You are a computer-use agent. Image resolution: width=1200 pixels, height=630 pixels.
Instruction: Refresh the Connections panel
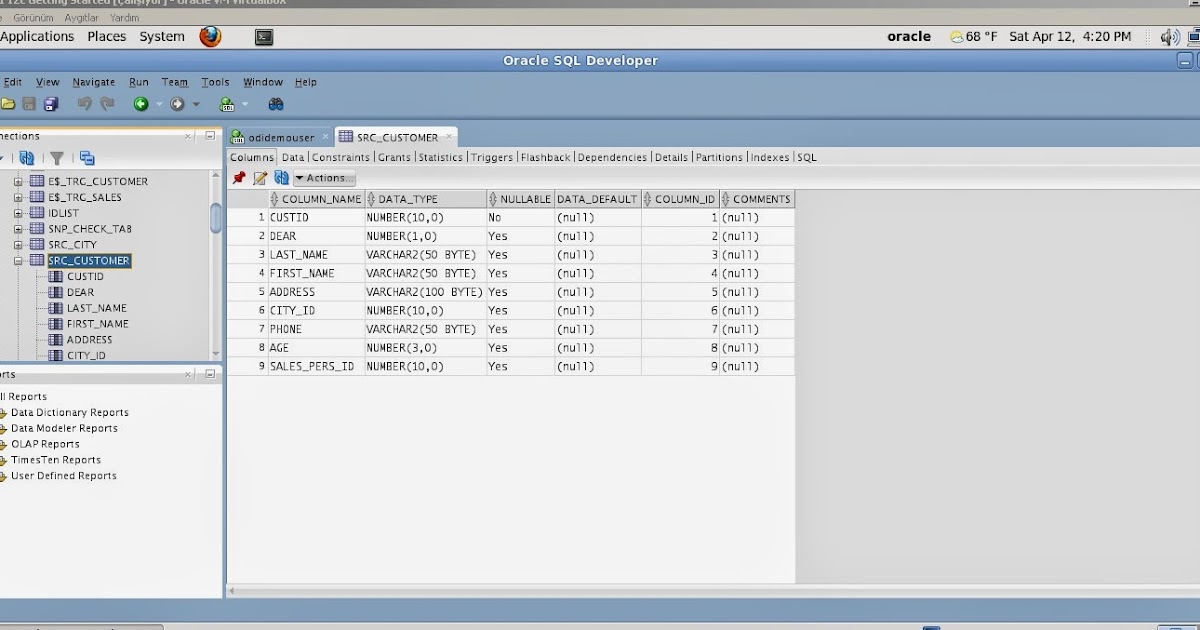pos(27,158)
